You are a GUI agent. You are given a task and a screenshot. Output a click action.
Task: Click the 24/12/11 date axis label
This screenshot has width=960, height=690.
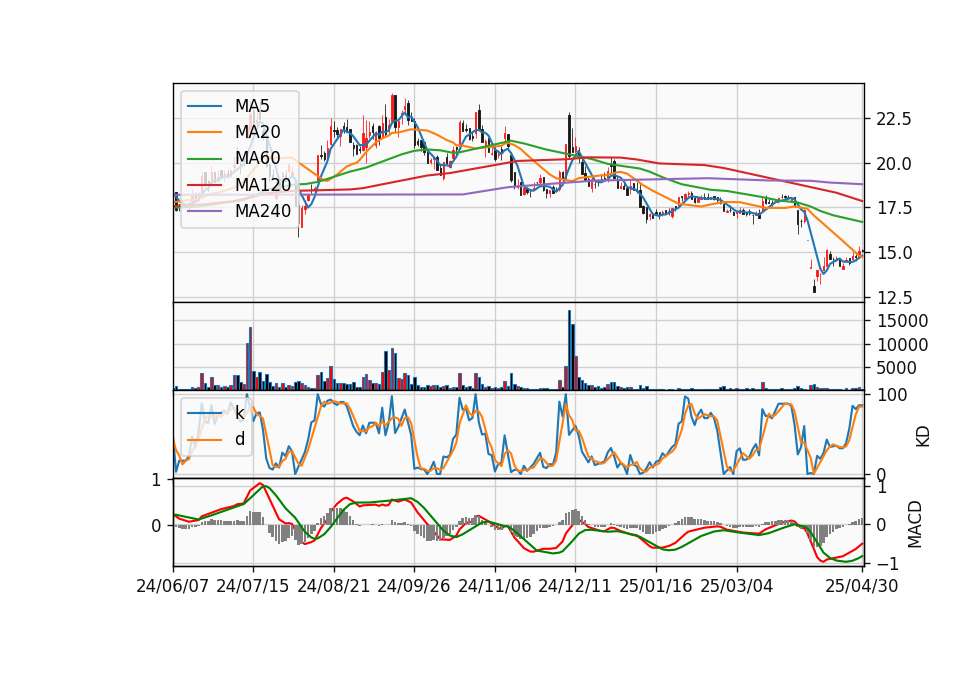pos(575,586)
